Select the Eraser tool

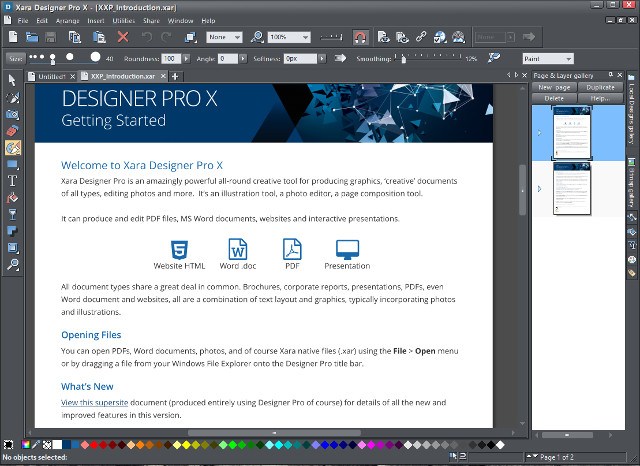13,130
